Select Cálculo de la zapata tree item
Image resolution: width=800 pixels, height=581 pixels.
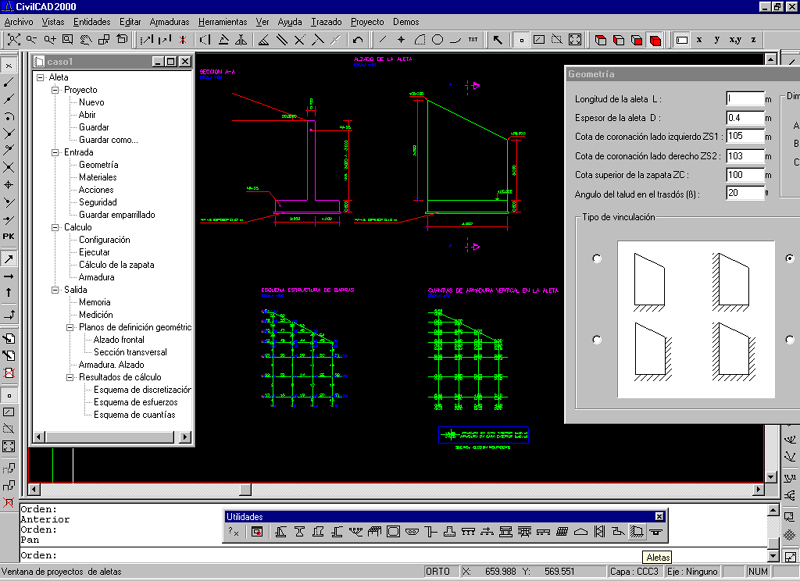coord(115,265)
